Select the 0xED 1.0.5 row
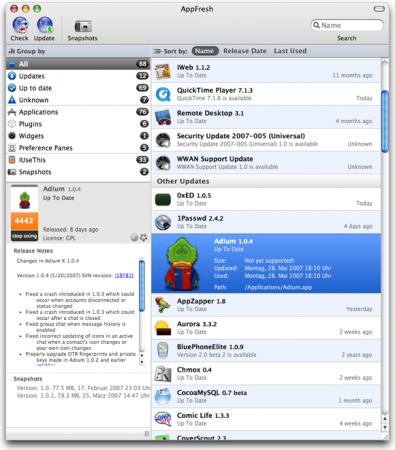The image size is (395, 450). pyautogui.click(x=266, y=199)
